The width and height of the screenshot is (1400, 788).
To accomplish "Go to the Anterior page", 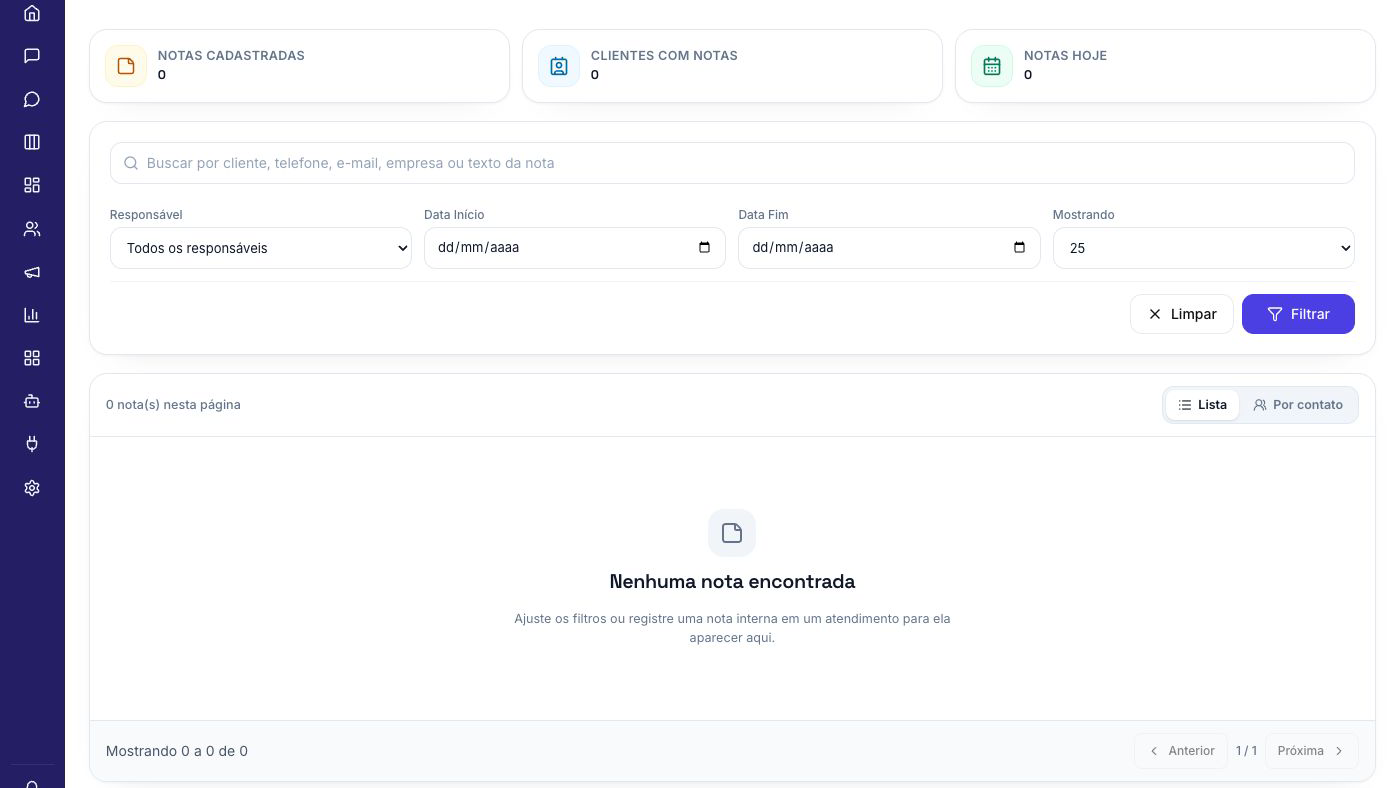I will 1181,751.
